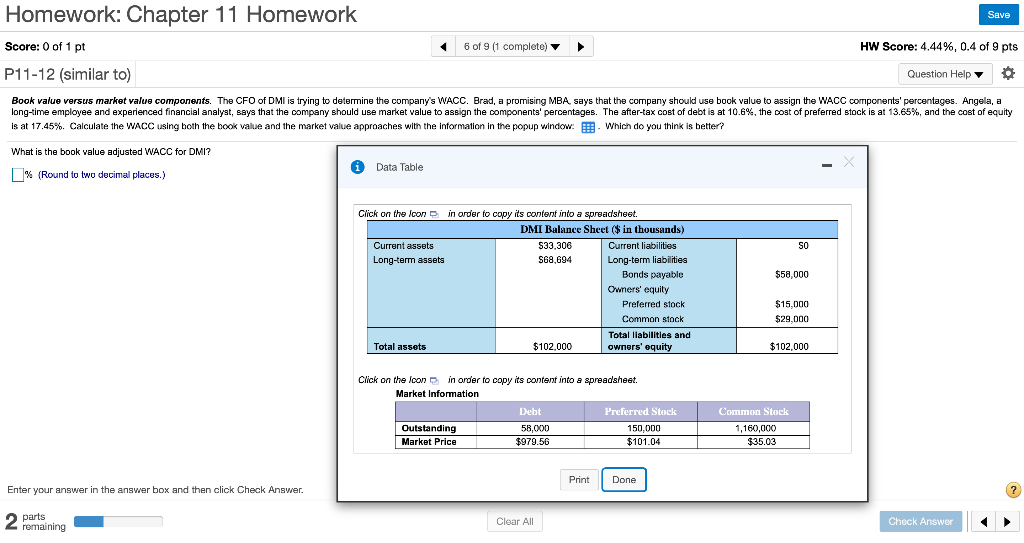Image resolution: width=1024 pixels, height=543 pixels.
Task: Click the 58,000 debt outstanding cell
Action: pyautogui.click(x=535, y=429)
